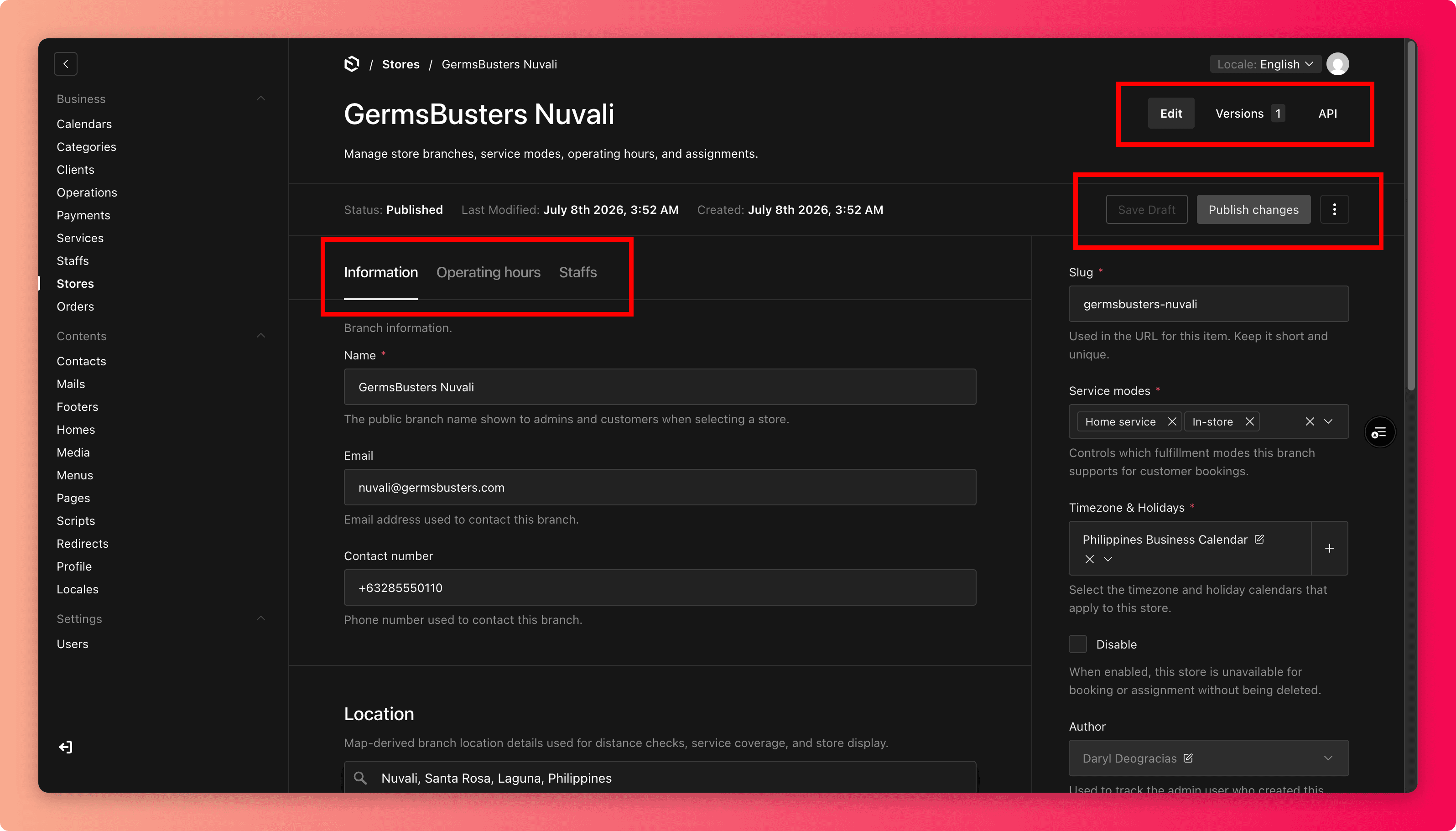The width and height of the screenshot is (1456, 831).
Task: Open Staffs in the sidebar
Action: (x=73, y=261)
